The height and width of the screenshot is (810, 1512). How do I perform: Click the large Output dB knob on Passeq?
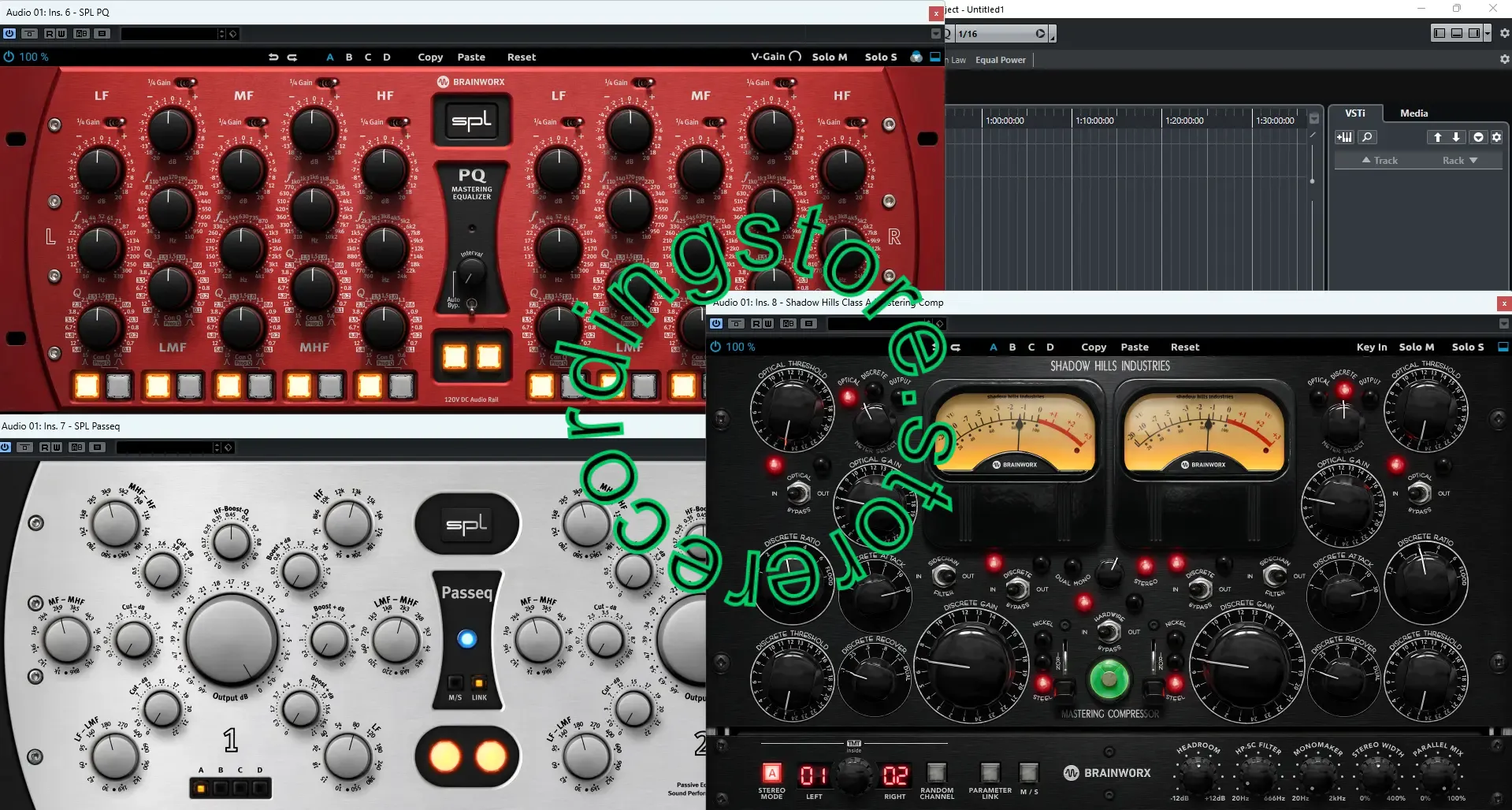pyautogui.click(x=232, y=640)
